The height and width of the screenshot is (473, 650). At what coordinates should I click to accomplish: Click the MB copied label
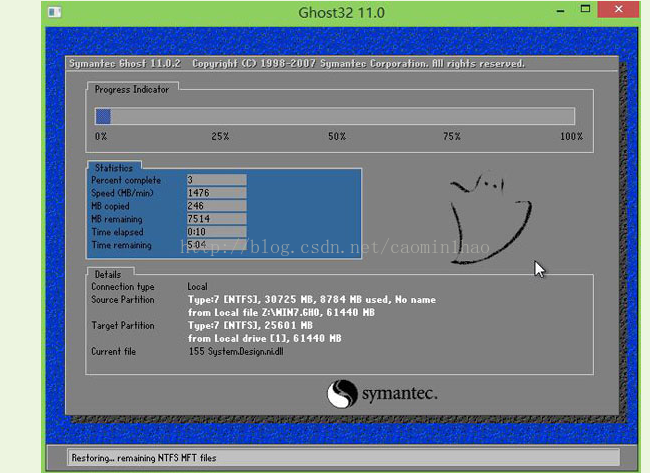click(x=110, y=206)
